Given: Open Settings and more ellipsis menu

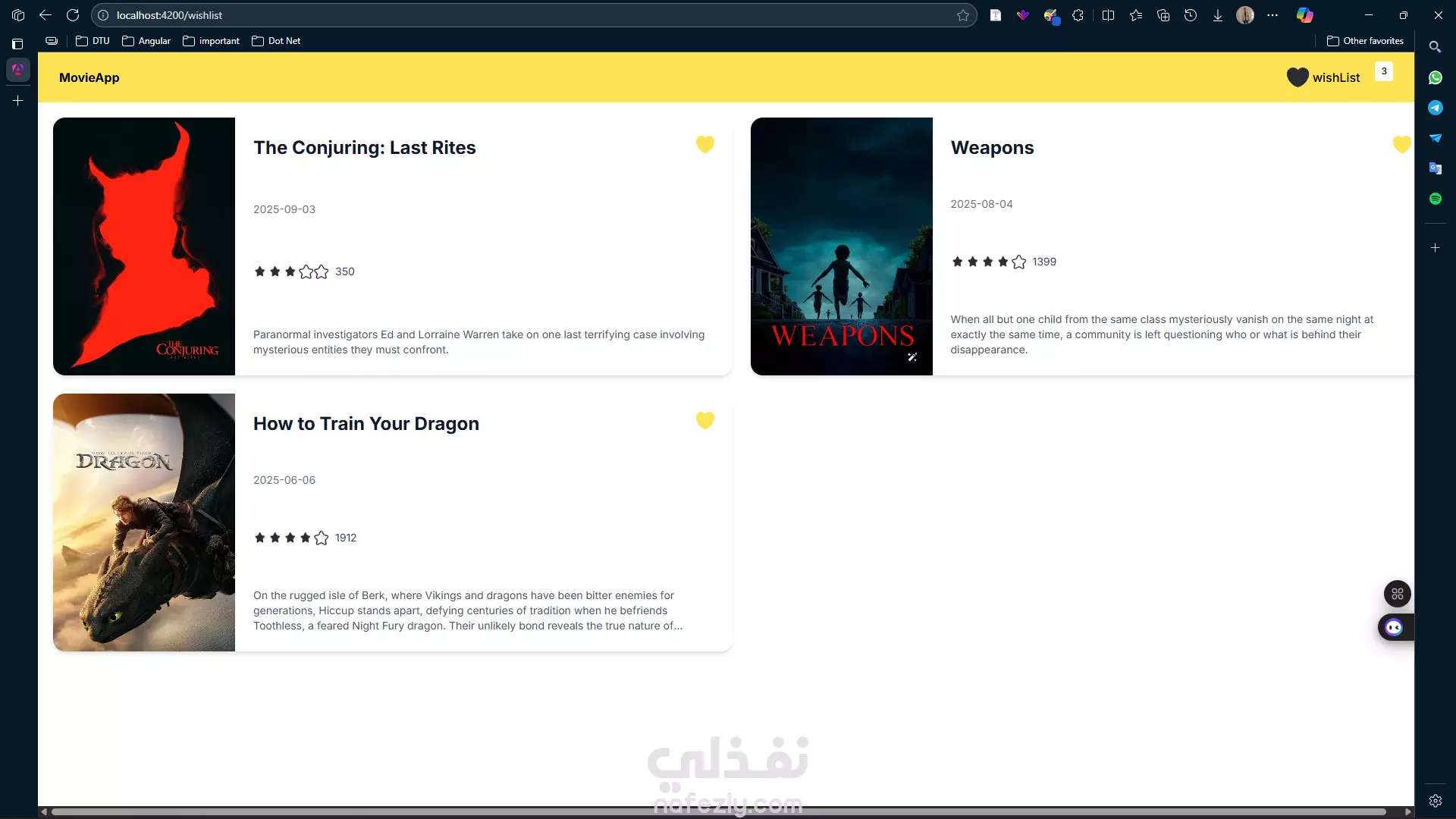Looking at the screenshot, I should click(x=1272, y=15).
